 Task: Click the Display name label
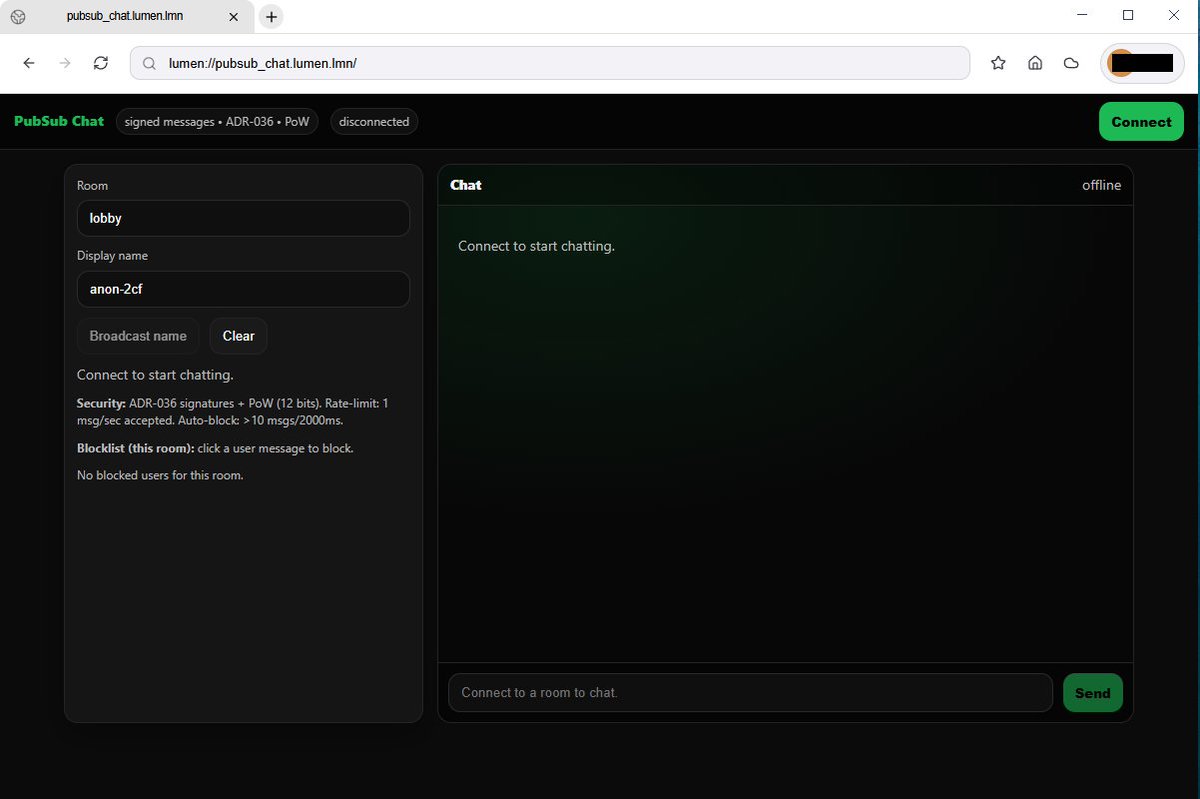pos(112,256)
